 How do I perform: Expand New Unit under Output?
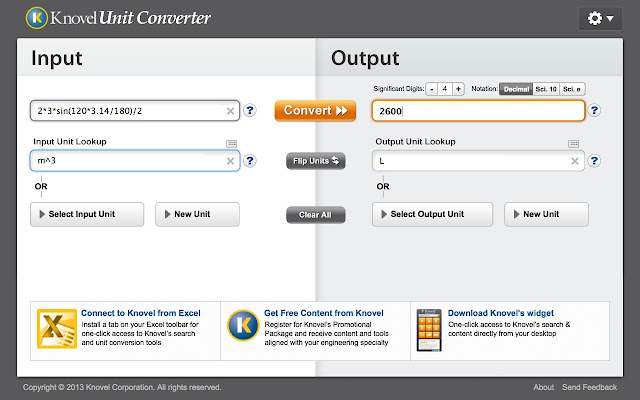coord(546,214)
